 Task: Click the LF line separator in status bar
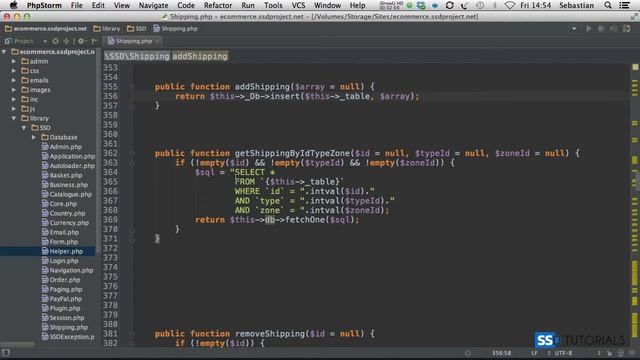click(534, 353)
